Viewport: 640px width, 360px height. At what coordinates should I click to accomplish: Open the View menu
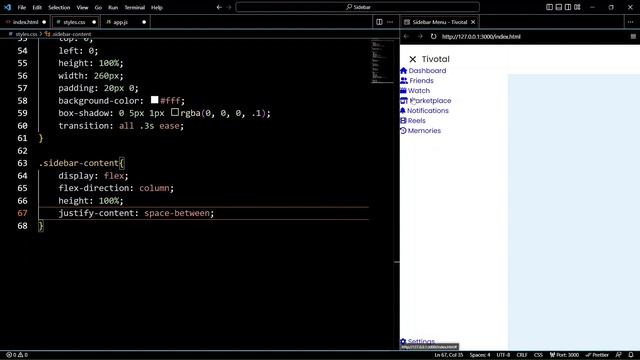click(x=82, y=7)
